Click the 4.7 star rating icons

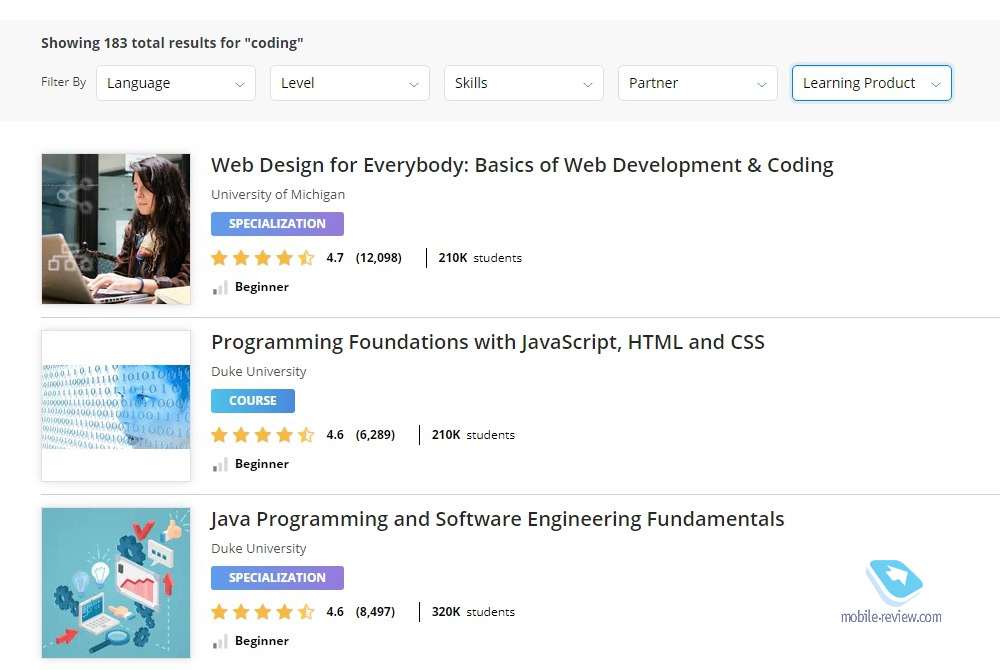click(x=263, y=258)
